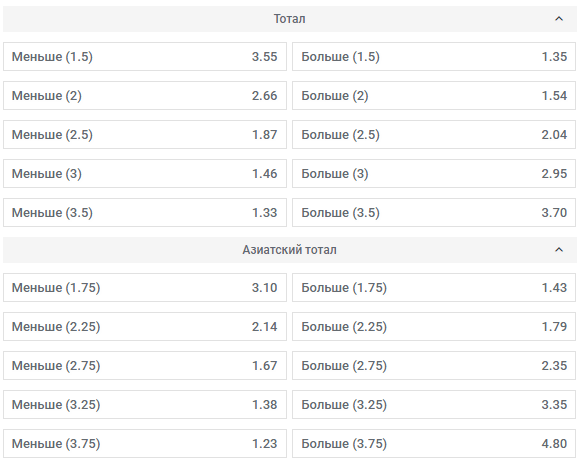Select Меньше (1.5) at odds 3.55
The width and height of the screenshot is (584, 463).
(x=145, y=56)
